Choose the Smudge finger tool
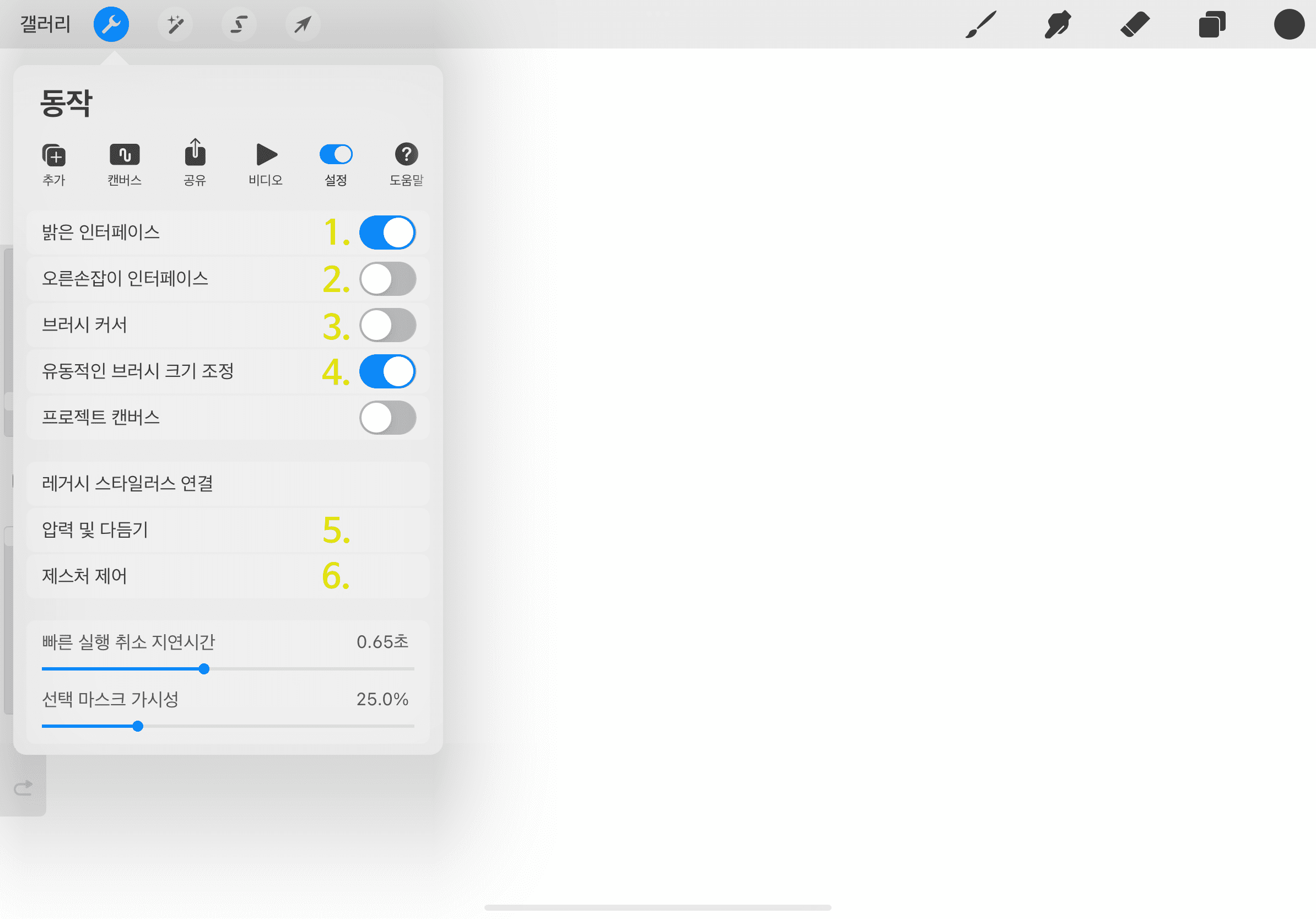Screen dimensions: 1316x919 pyautogui.click(x=1058, y=25)
